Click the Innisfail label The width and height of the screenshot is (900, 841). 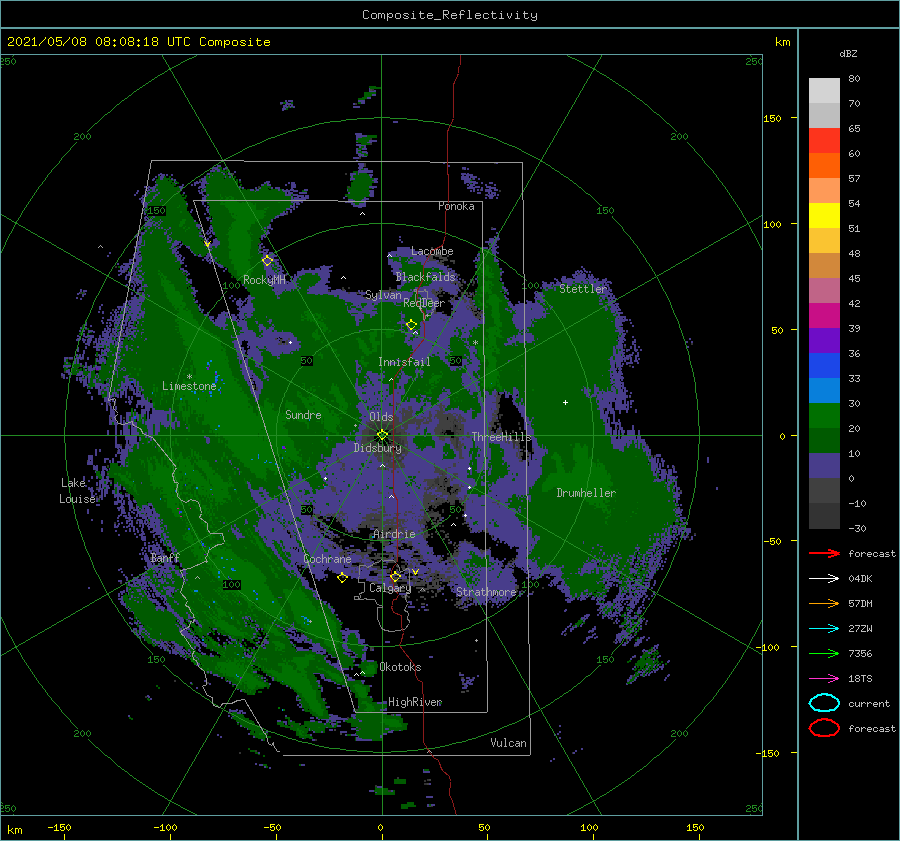404,362
